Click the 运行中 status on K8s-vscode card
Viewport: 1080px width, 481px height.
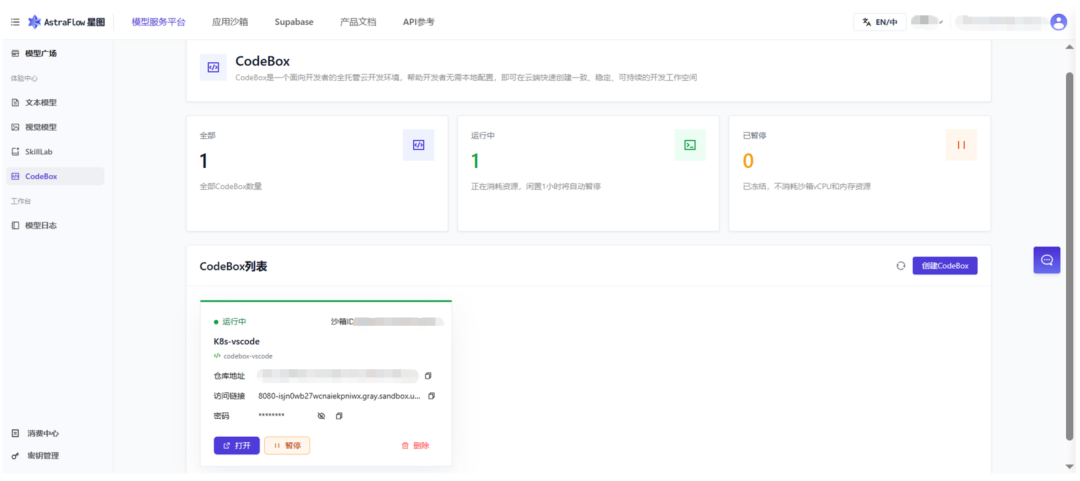pos(230,322)
